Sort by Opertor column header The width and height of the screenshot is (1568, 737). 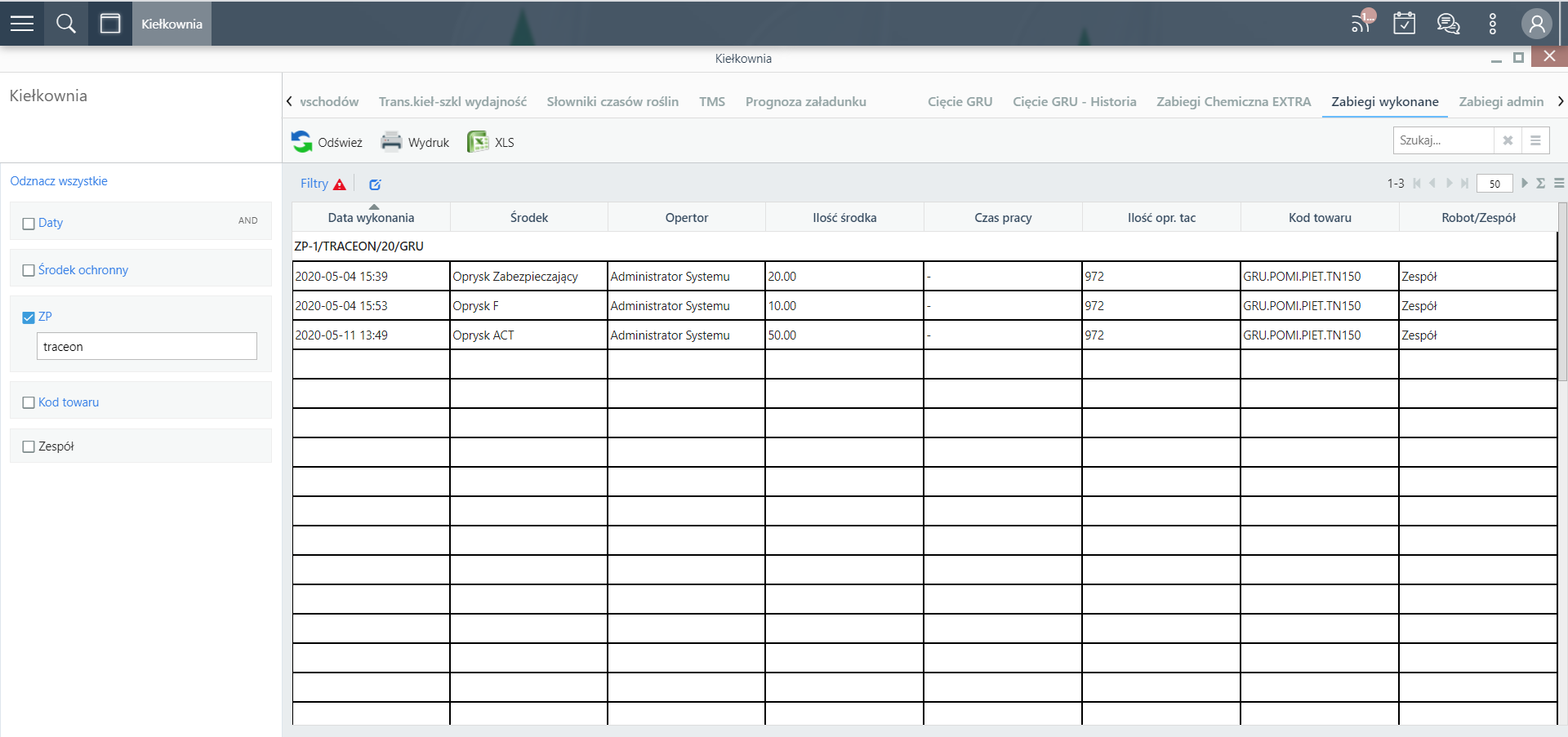[687, 218]
